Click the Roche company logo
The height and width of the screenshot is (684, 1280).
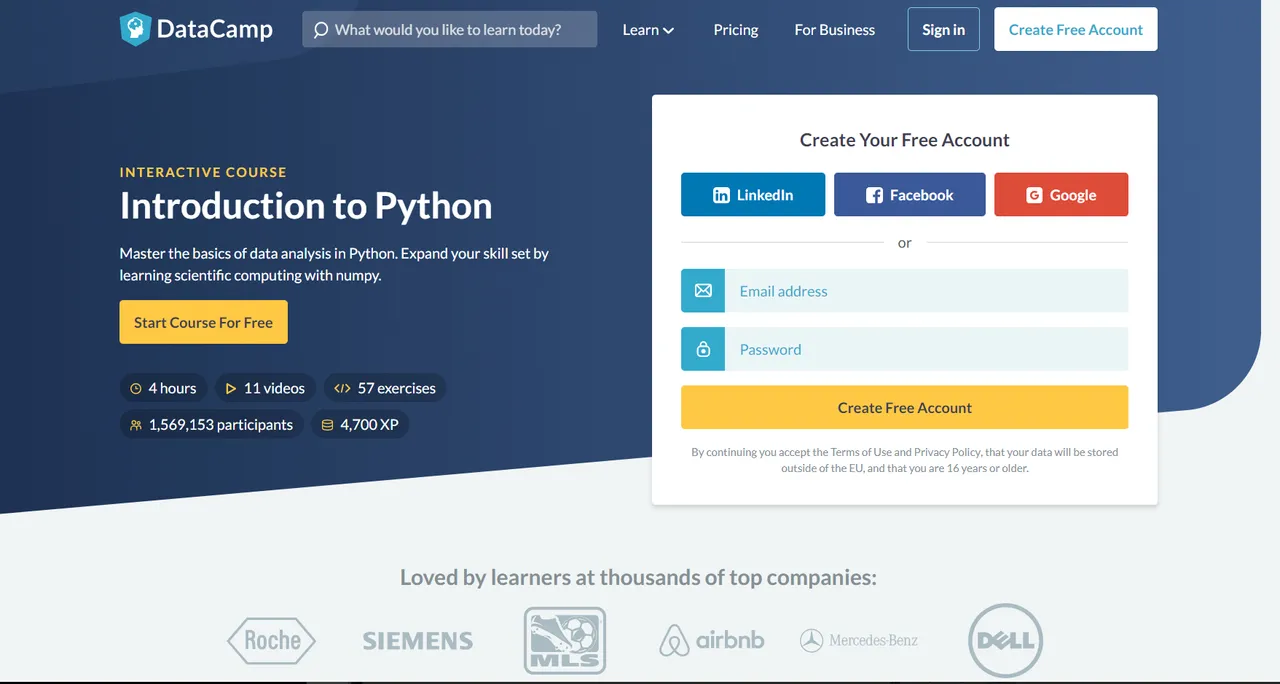point(271,640)
